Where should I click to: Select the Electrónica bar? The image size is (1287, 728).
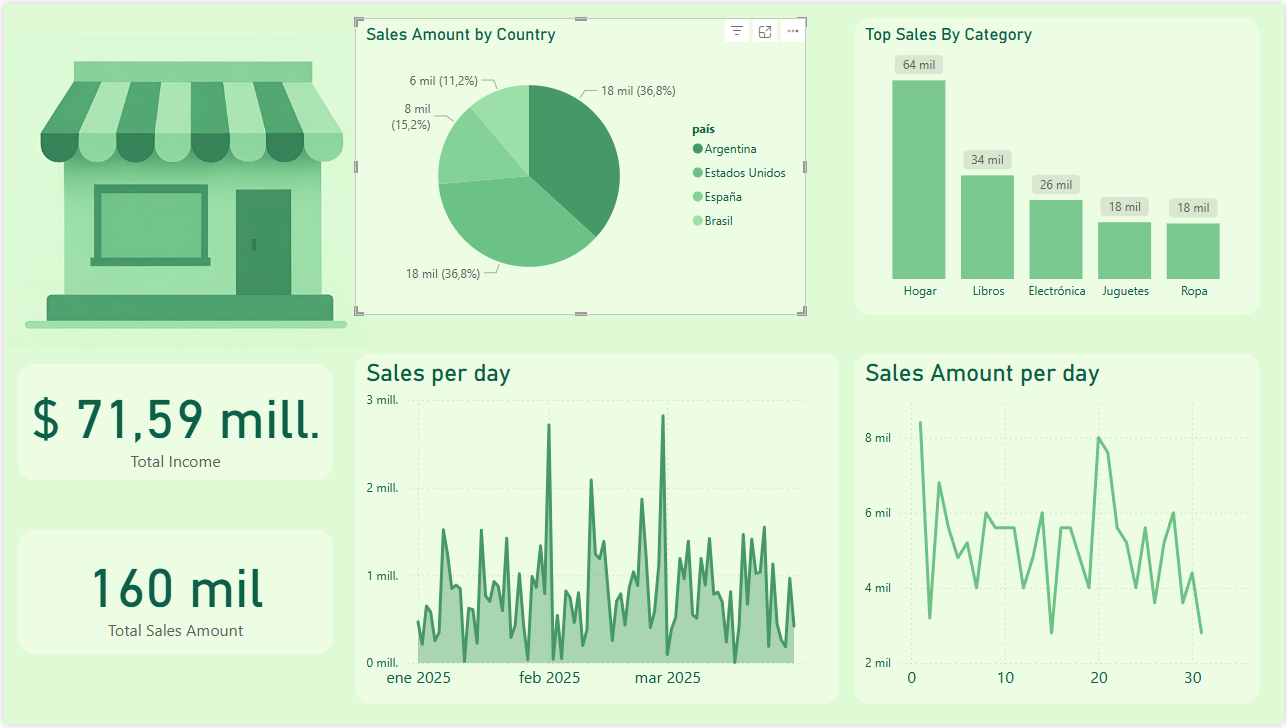[x=1056, y=240]
